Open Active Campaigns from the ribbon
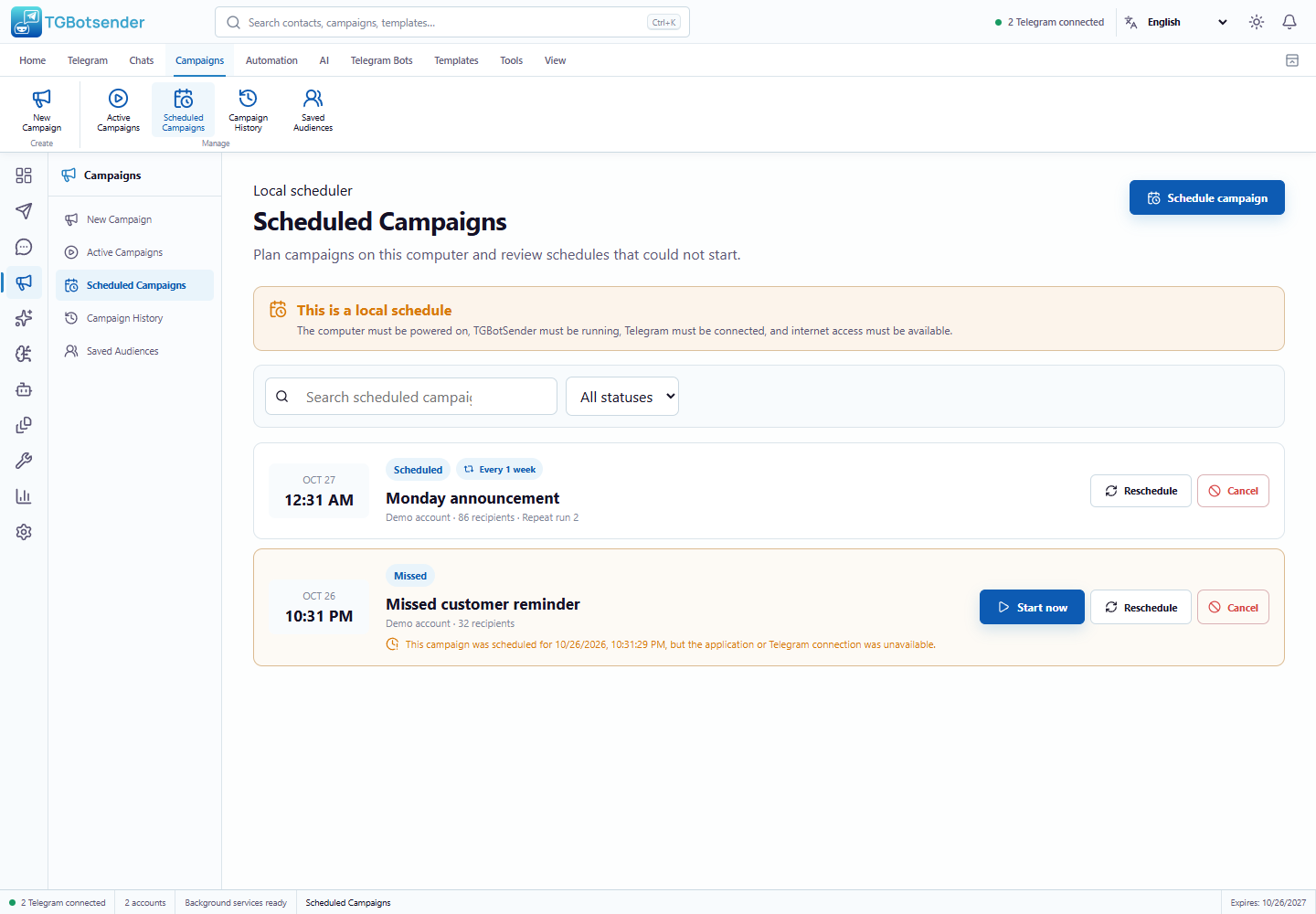This screenshot has height=914, width=1316. click(x=119, y=110)
